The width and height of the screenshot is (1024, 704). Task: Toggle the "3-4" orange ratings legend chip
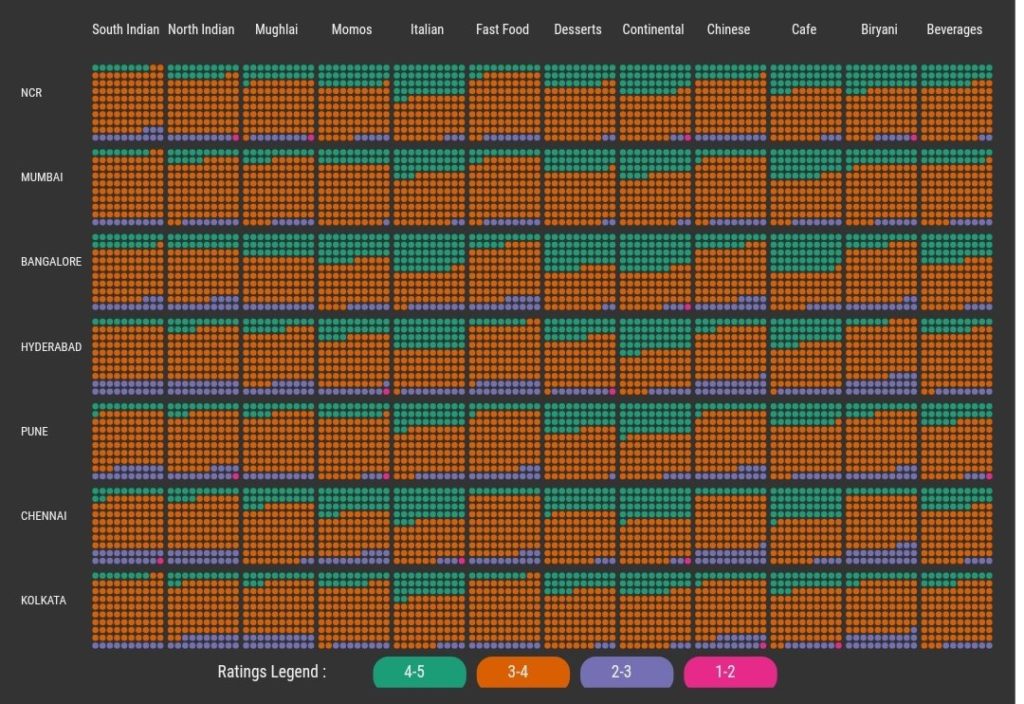pyautogui.click(x=522, y=672)
